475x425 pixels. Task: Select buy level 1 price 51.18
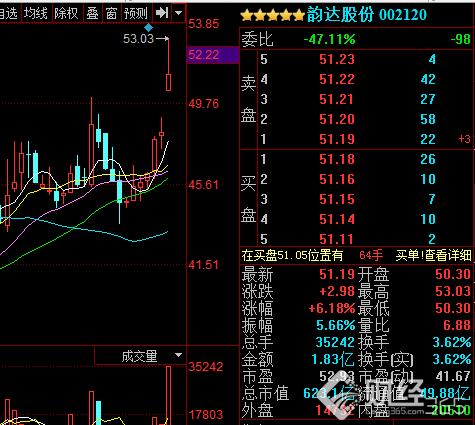click(337, 159)
